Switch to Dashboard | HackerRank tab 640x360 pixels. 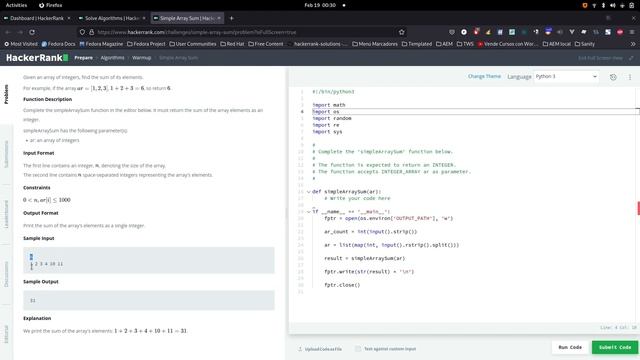37,18
